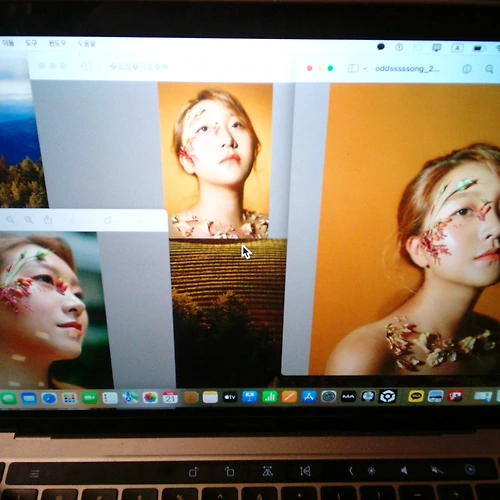Open Mail from the Dock
The height and width of the screenshot is (500, 500).
[x=29, y=398]
